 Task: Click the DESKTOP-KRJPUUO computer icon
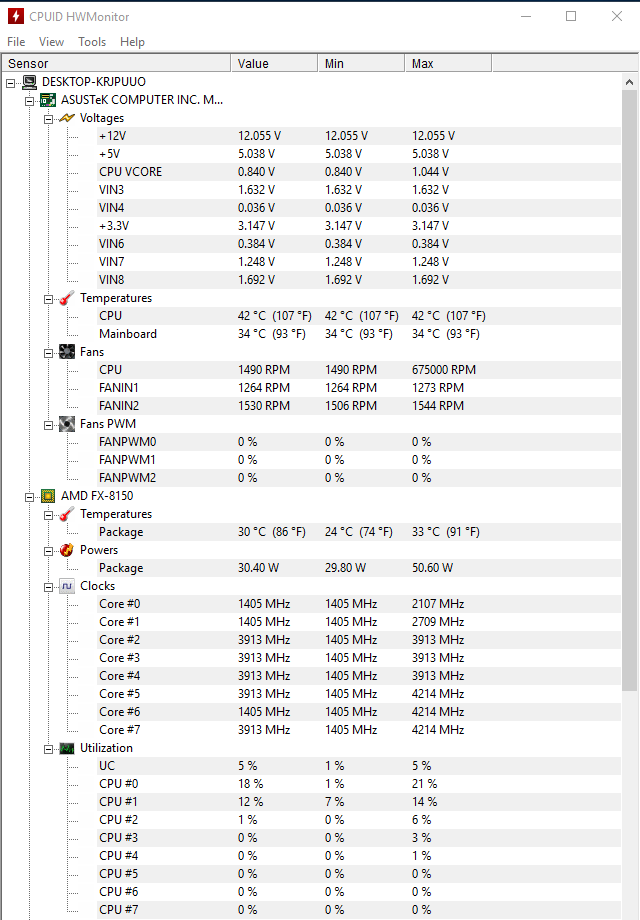pos(29,82)
